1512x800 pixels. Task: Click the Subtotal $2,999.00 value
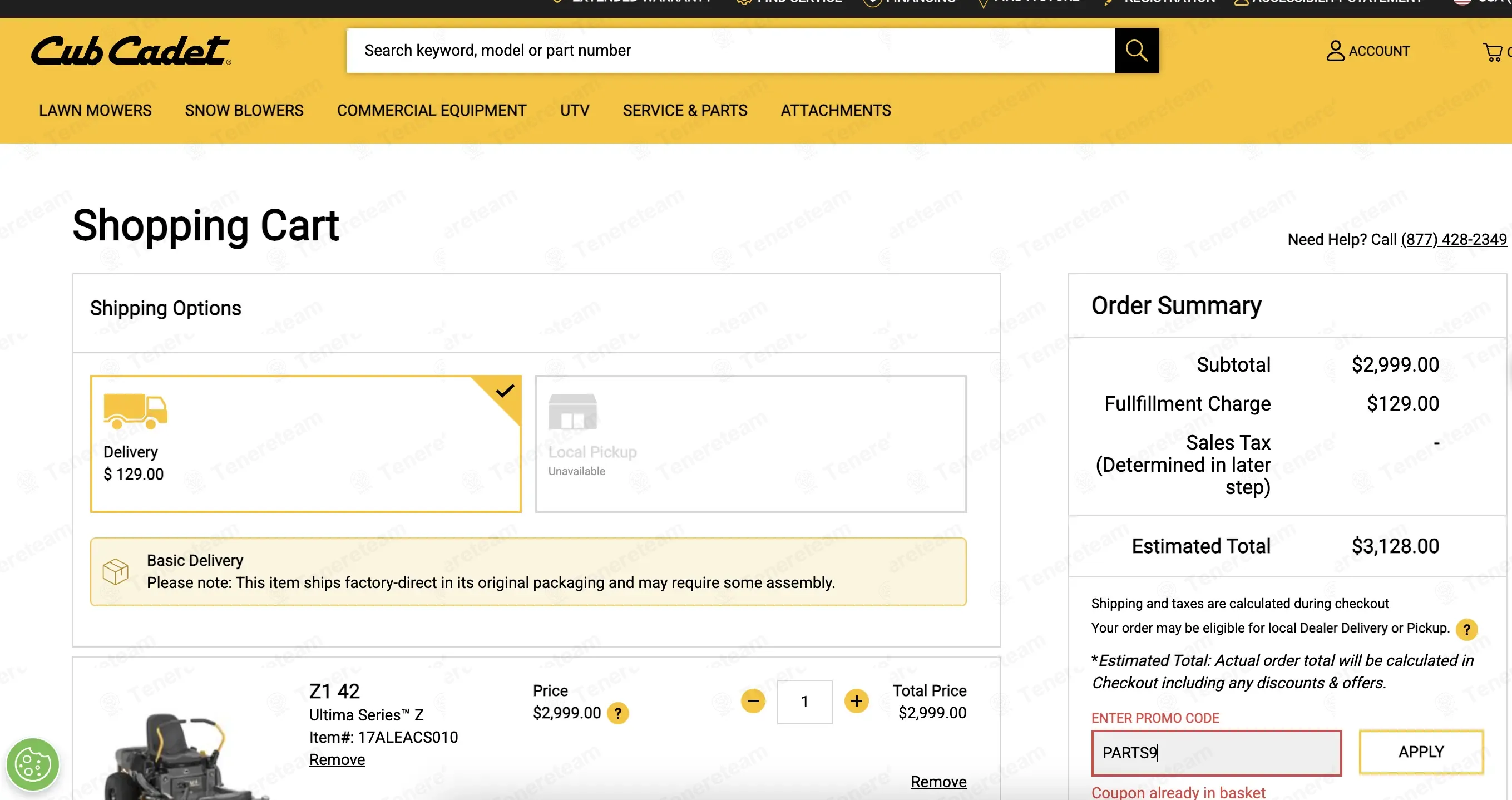coord(1395,364)
